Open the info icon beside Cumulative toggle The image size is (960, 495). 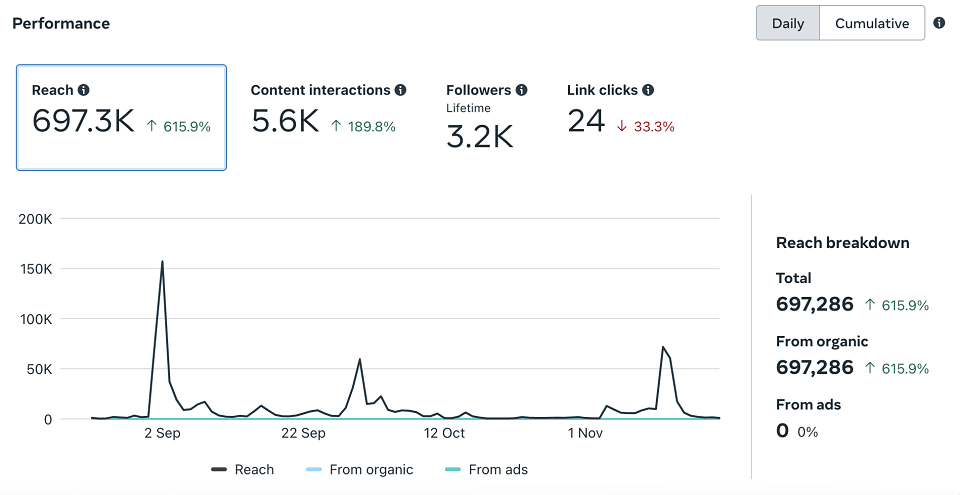point(939,23)
